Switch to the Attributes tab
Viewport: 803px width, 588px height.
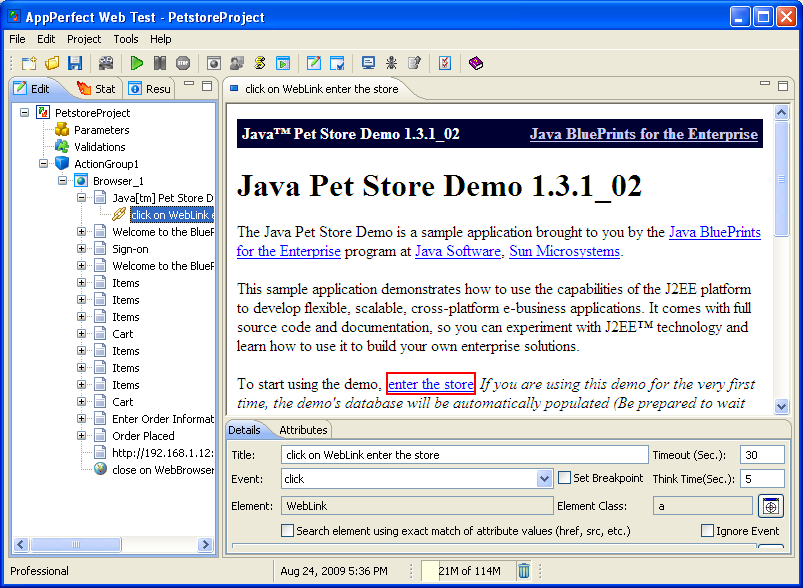[x=303, y=430]
